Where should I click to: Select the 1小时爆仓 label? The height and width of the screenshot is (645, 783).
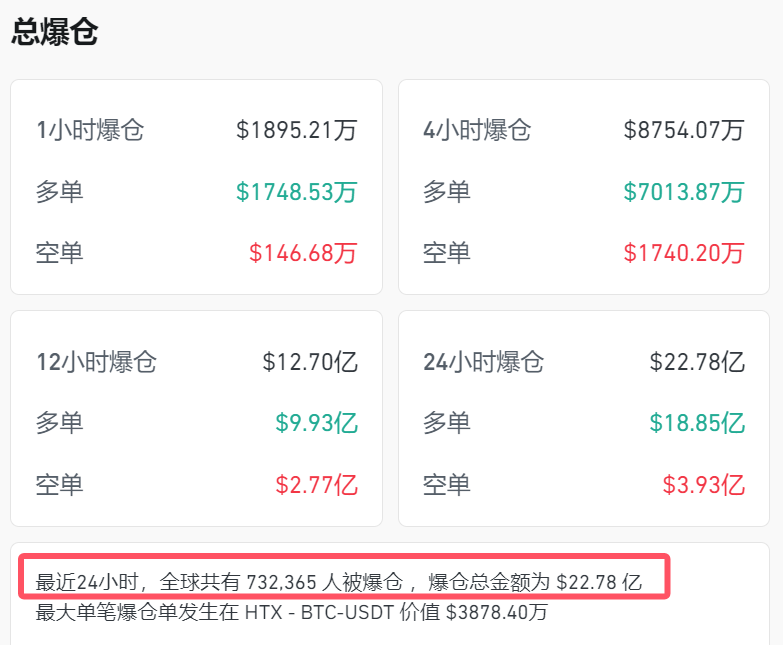[90, 130]
